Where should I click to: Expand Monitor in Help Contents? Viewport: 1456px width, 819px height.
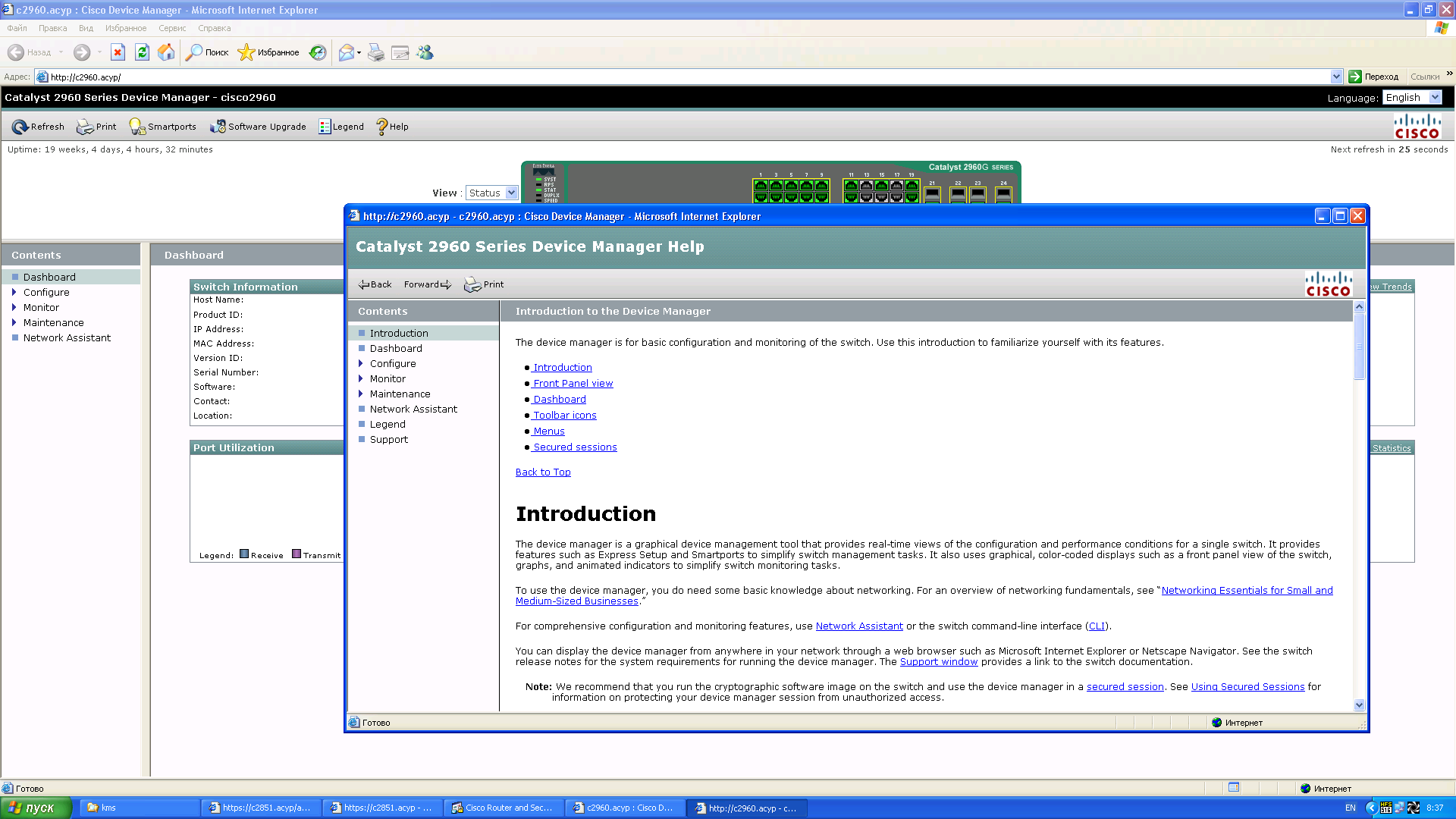[361, 378]
